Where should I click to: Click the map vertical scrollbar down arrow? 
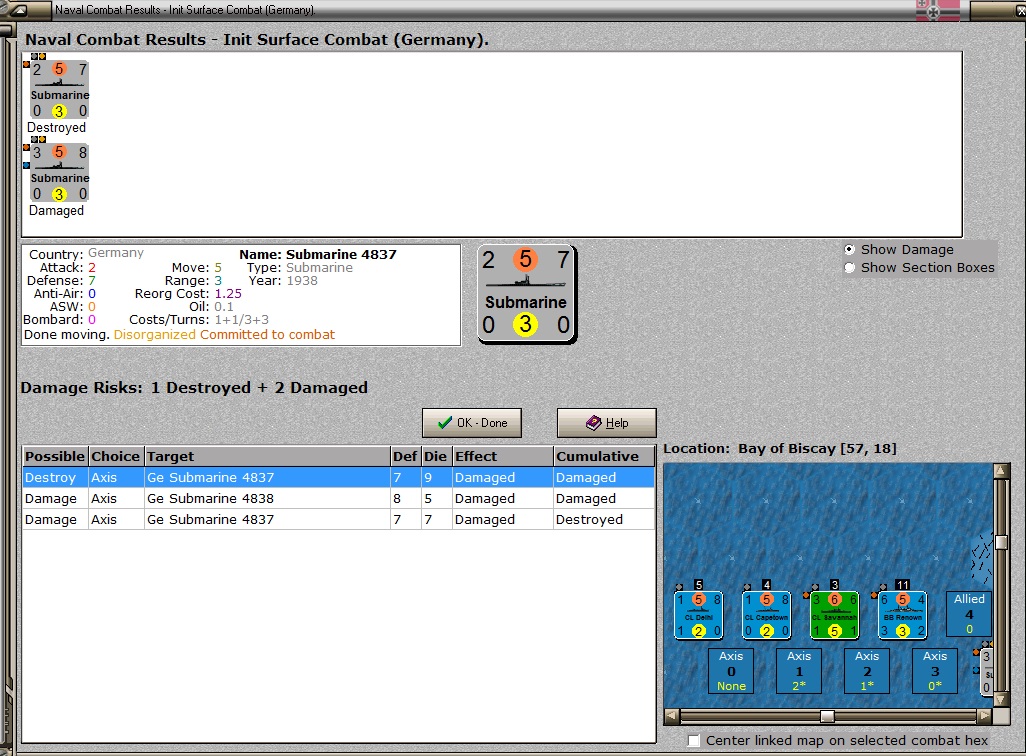pyautogui.click(x=1001, y=700)
